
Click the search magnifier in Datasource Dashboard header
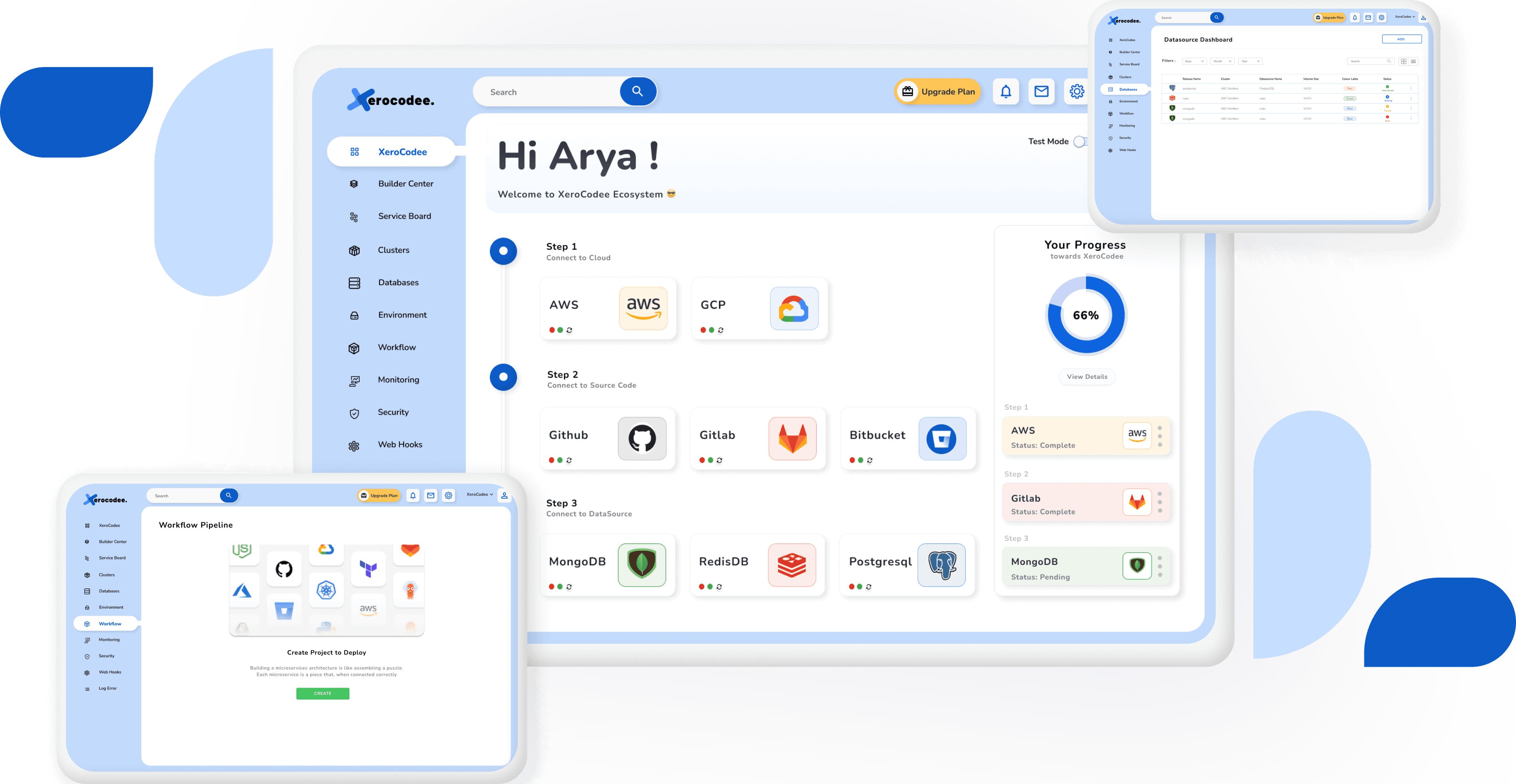click(x=1216, y=18)
